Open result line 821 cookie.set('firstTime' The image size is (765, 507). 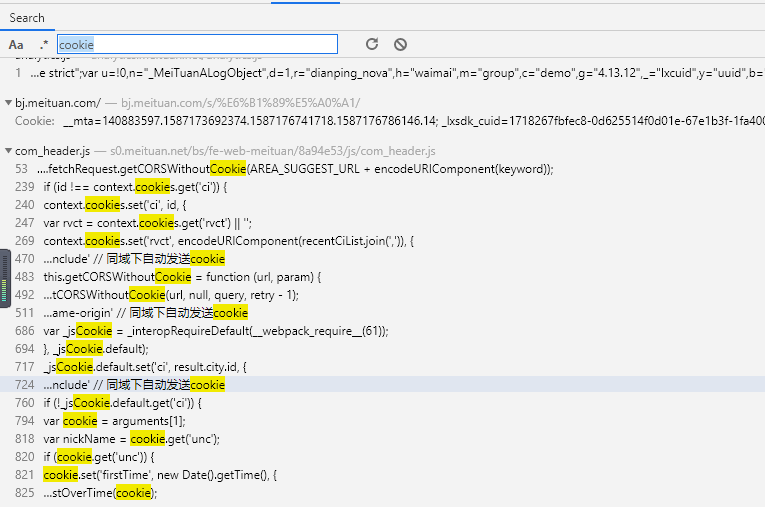382,475
